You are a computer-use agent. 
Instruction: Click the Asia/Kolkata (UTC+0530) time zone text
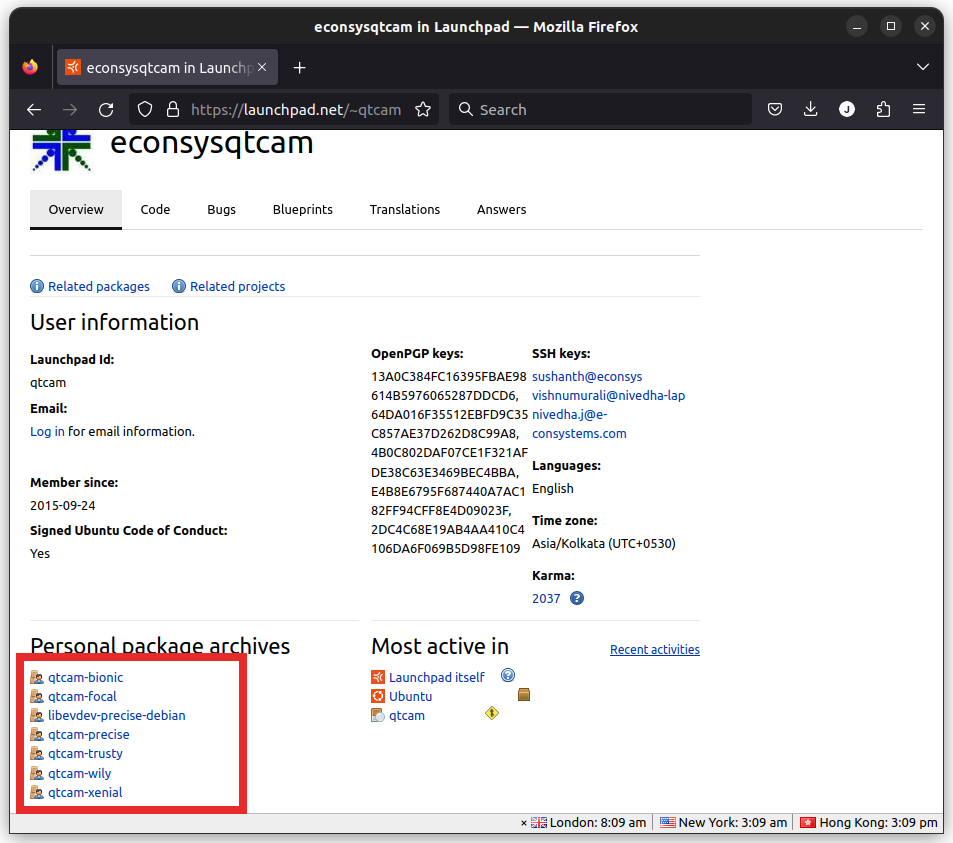604,544
